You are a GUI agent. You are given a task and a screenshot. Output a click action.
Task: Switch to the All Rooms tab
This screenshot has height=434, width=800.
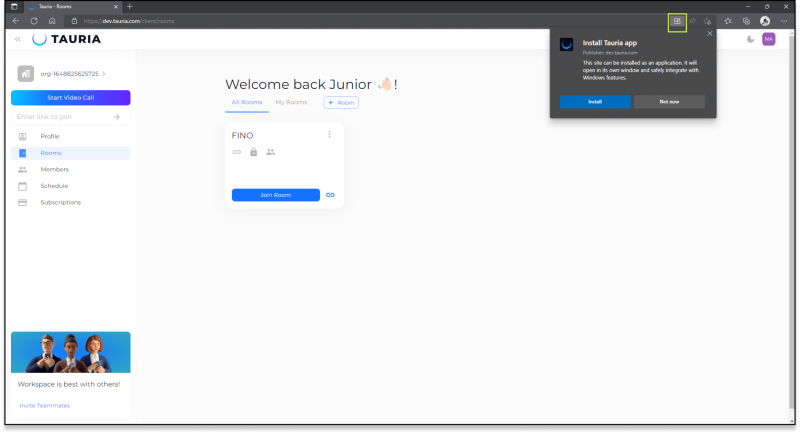tap(247, 103)
